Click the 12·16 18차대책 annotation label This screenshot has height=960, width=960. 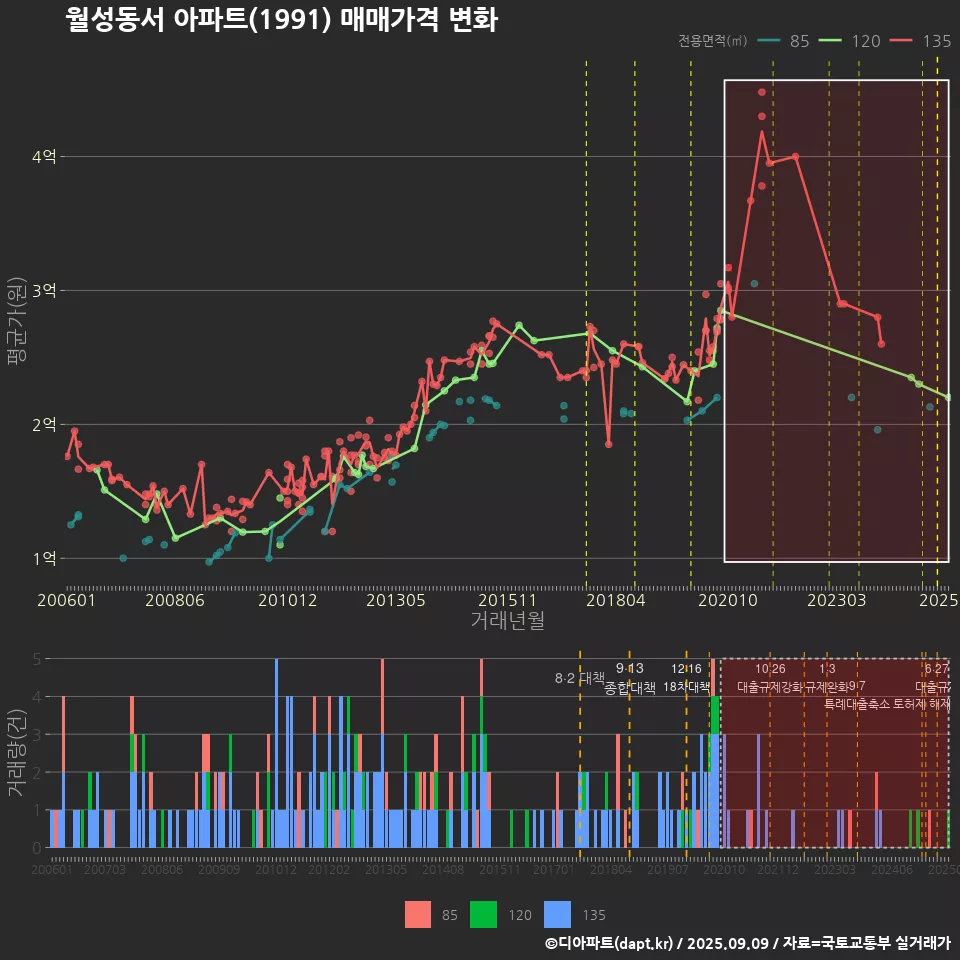coord(686,679)
